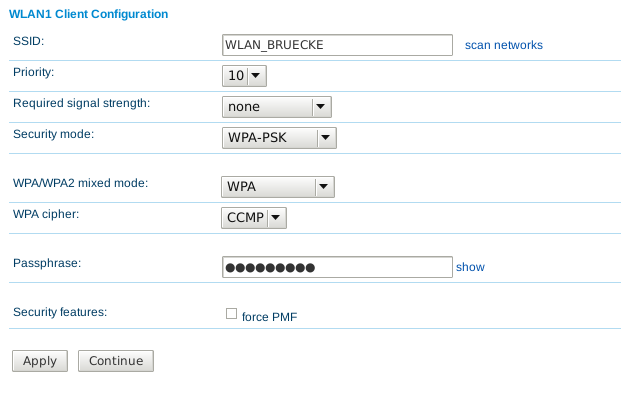621x411 pixels.
Task: Enable the force PMF checkbox
Action: pos(231,314)
